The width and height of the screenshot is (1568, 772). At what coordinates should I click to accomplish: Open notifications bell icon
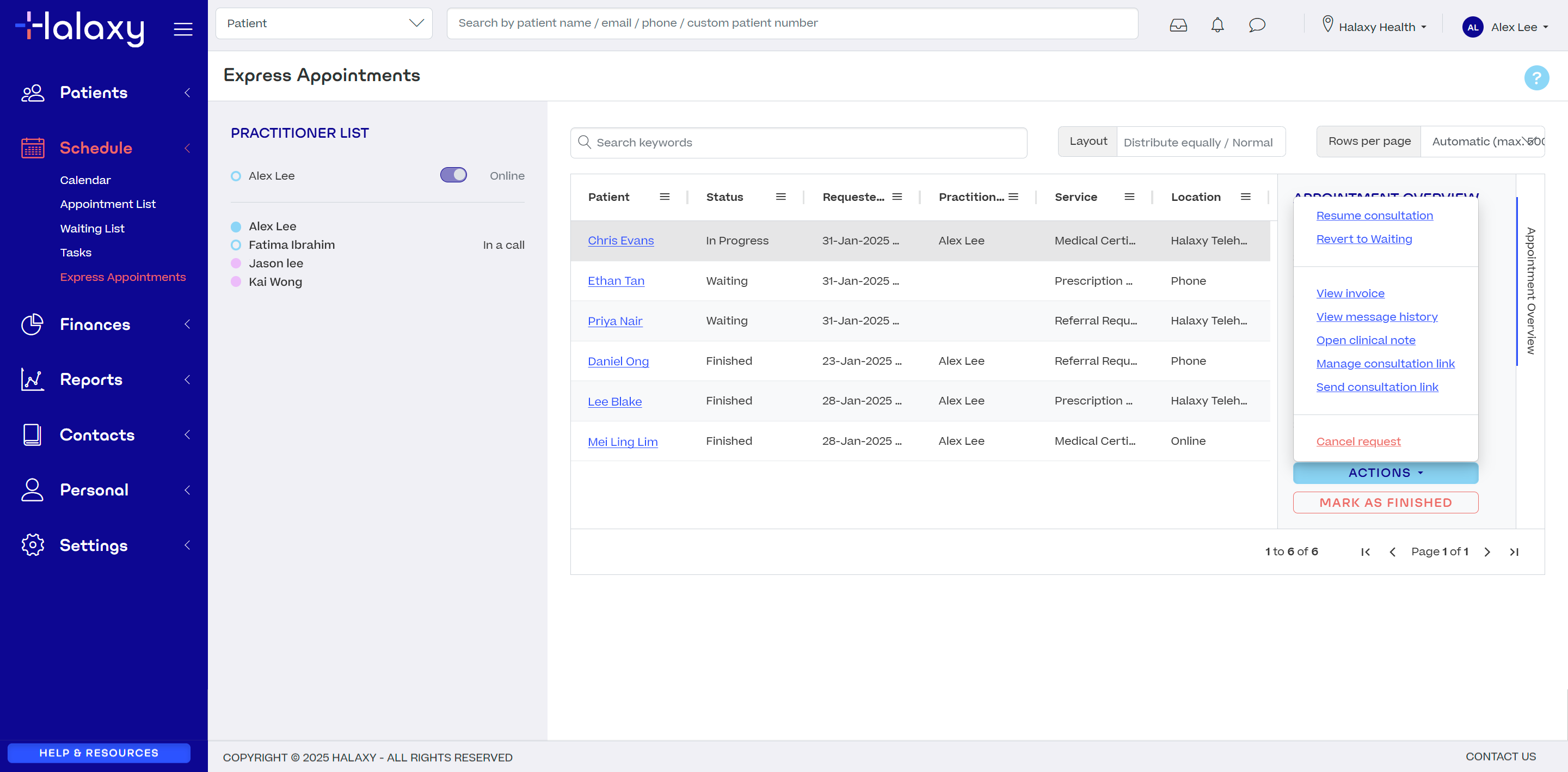1217,25
